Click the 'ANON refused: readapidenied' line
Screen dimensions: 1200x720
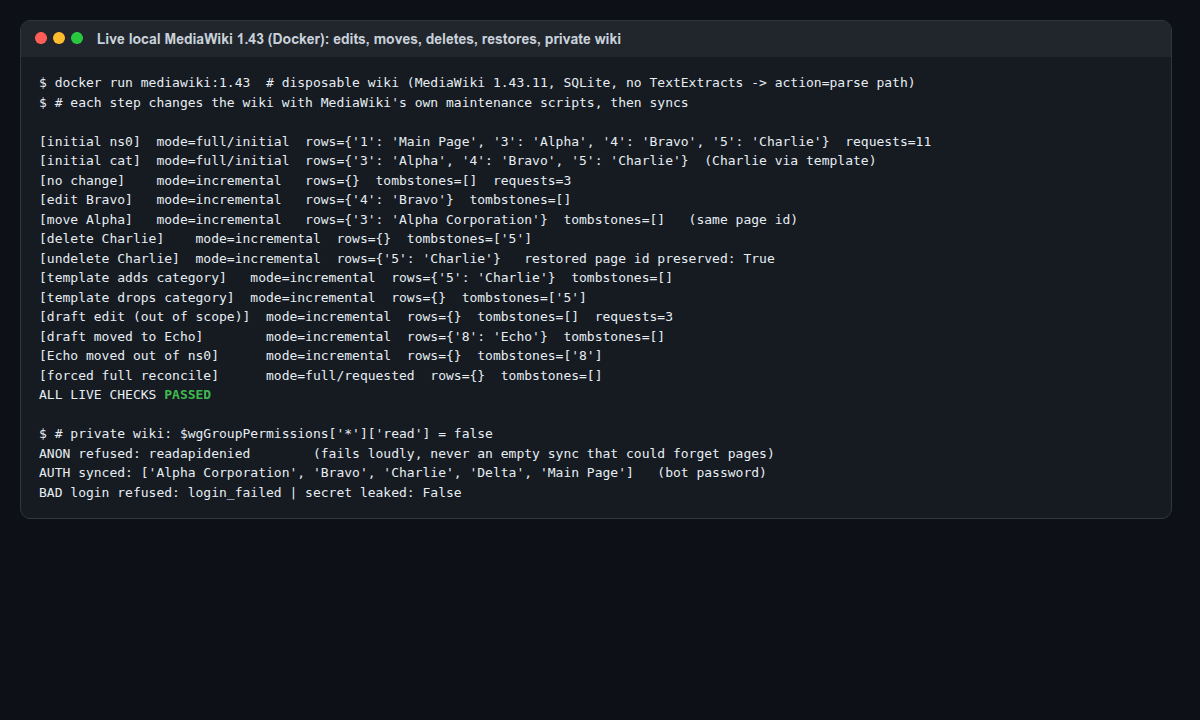point(407,454)
